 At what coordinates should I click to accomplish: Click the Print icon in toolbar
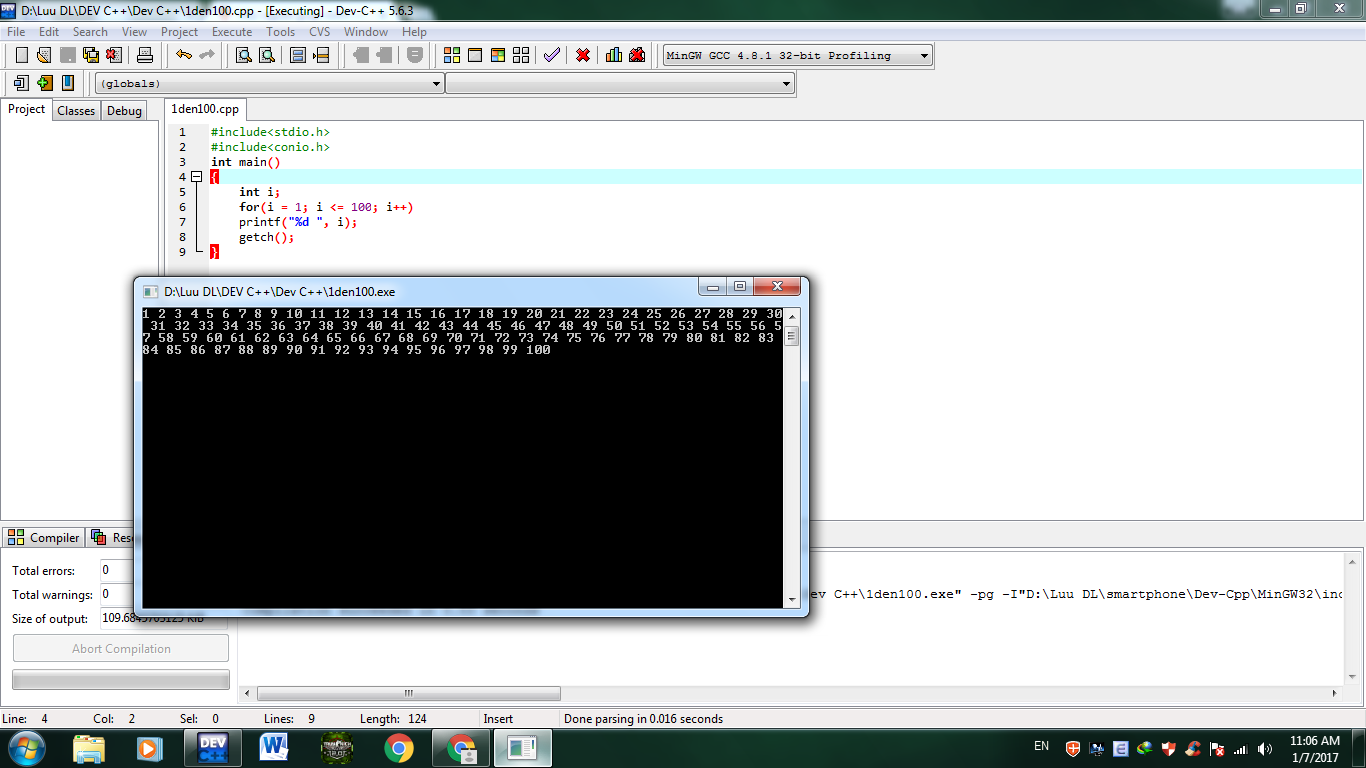(x=145, y=55)
